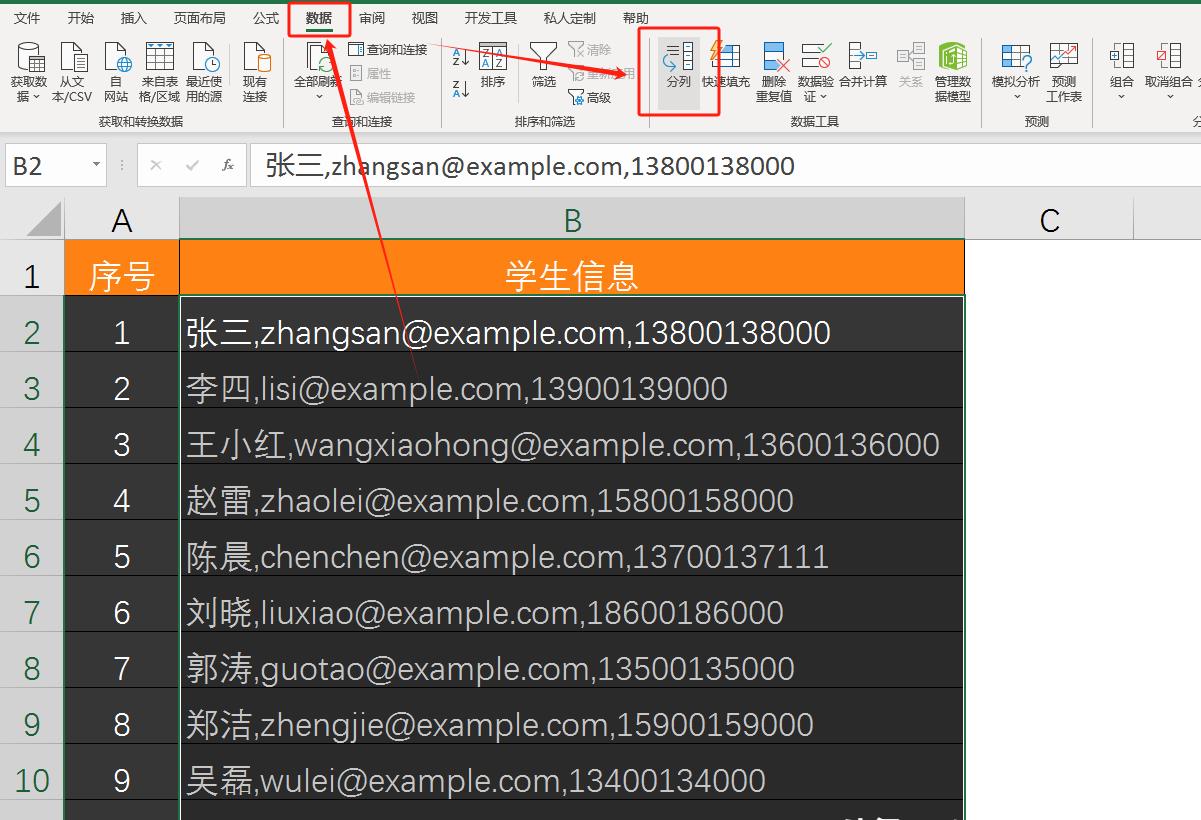
Task: Open 最近使用的源 (Recent Sources)
Action: pos(204,71)
